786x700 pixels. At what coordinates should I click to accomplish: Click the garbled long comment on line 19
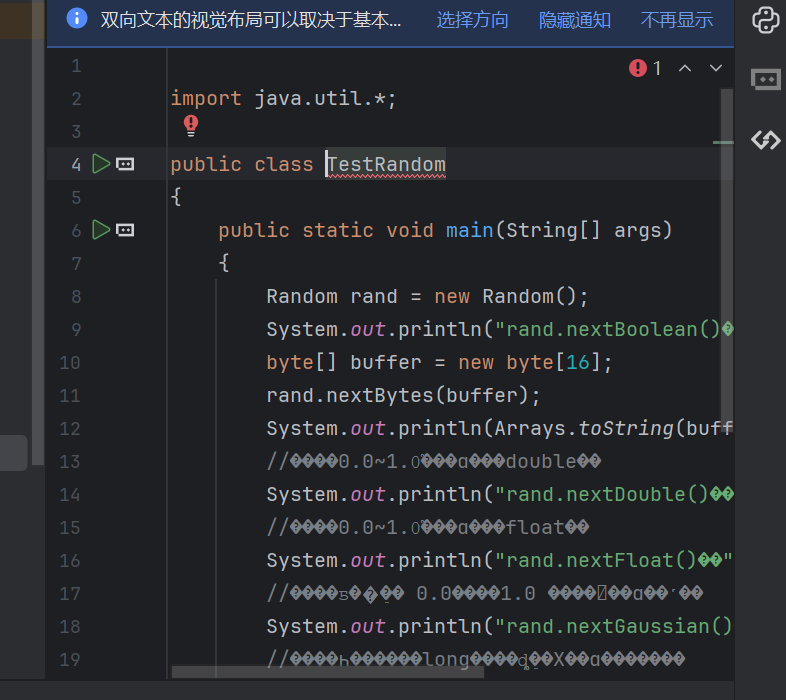[x=476, y=659]
